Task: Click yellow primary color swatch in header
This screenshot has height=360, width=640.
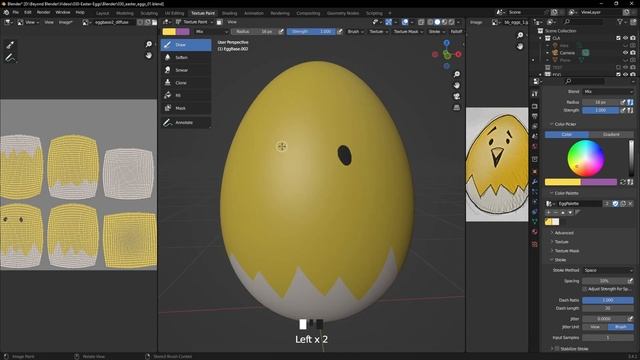Action: pyautogui.click(x=169, y=31)
